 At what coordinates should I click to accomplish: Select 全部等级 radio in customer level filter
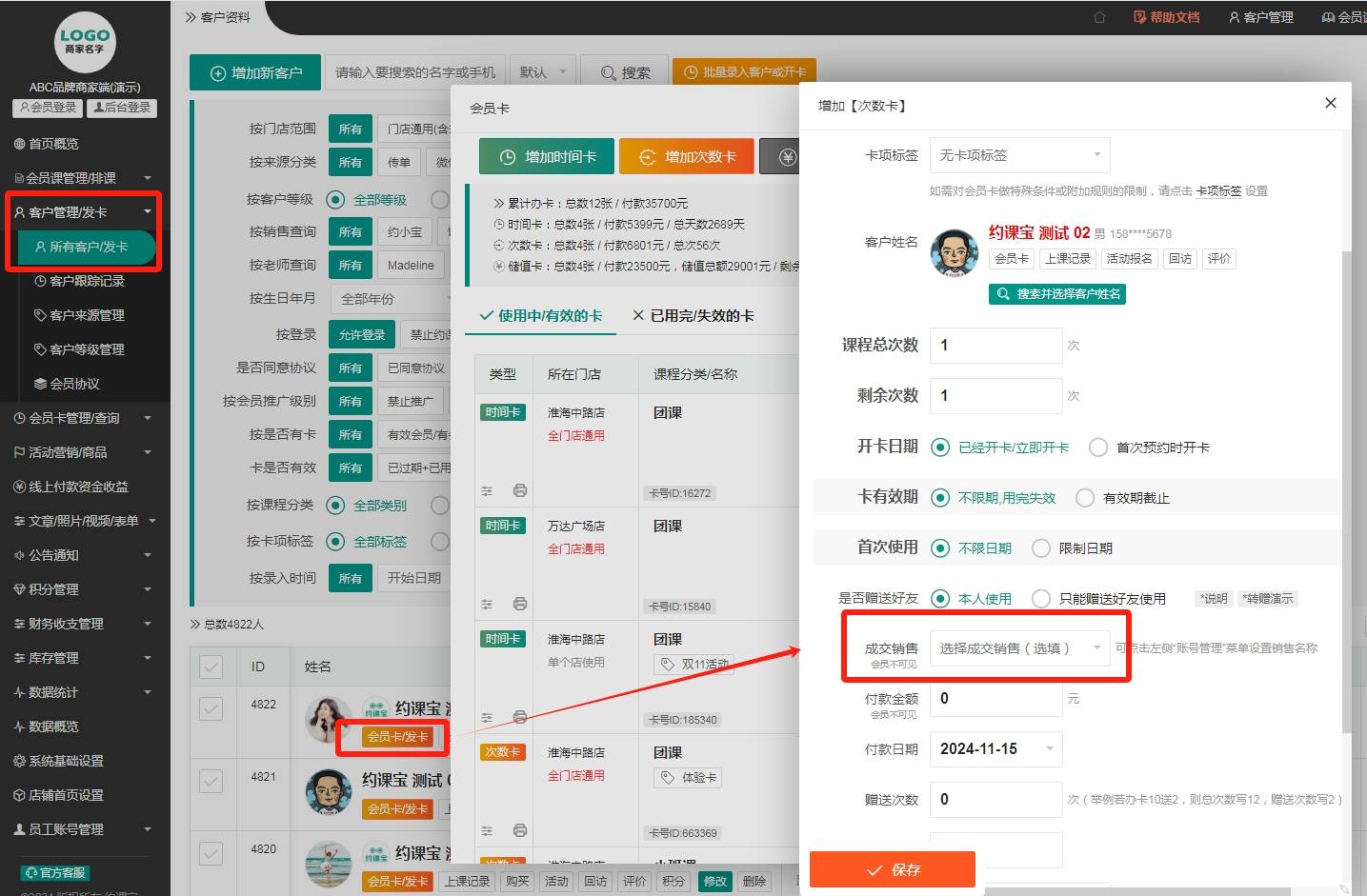tap(335, 200)
